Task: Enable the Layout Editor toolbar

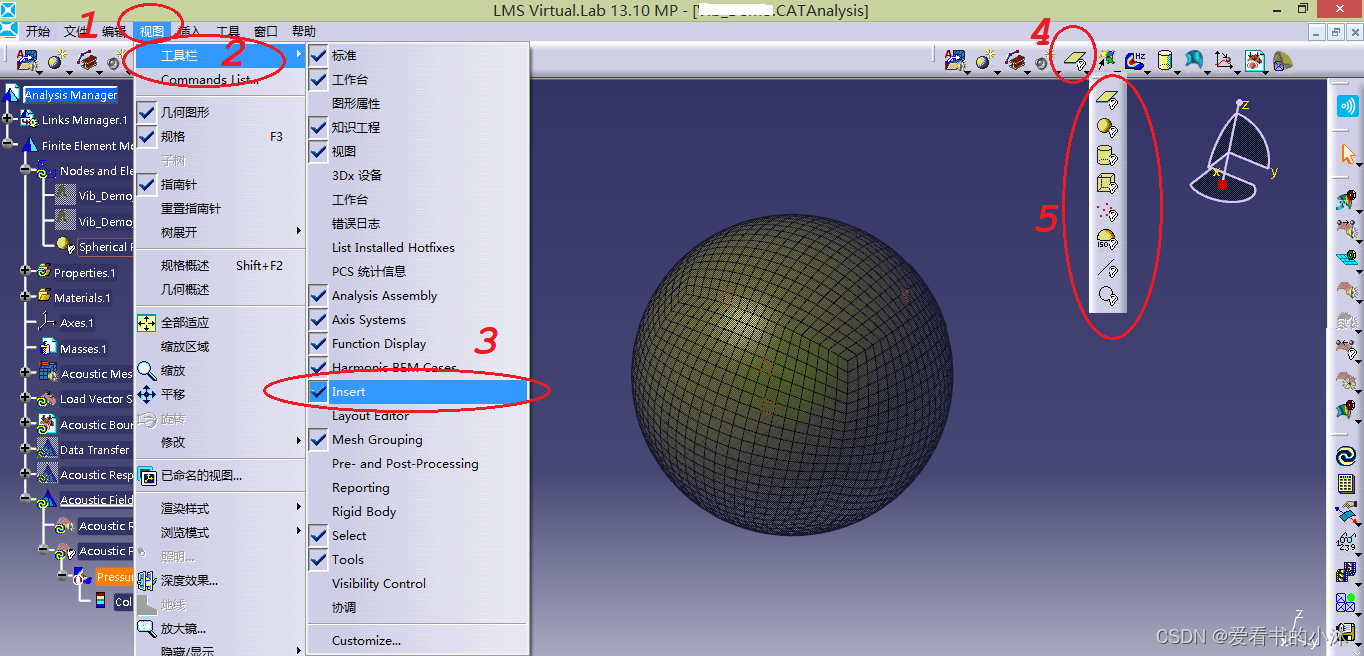Action: 370,415
